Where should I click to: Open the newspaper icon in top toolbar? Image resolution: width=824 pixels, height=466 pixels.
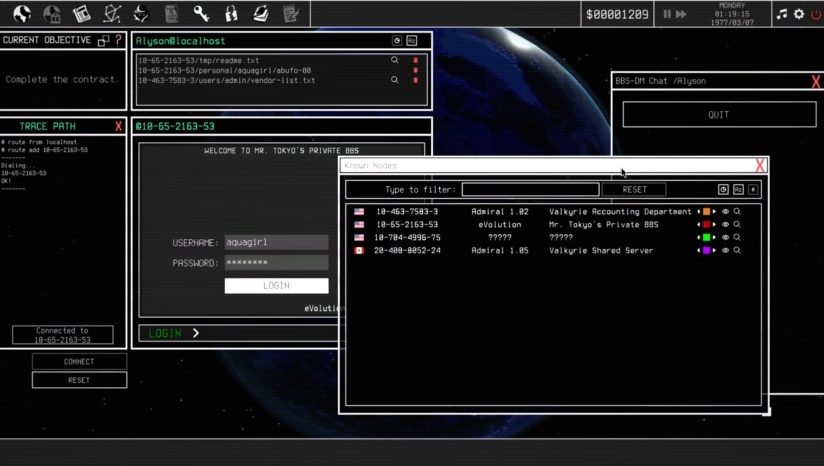tap(81, 14)
